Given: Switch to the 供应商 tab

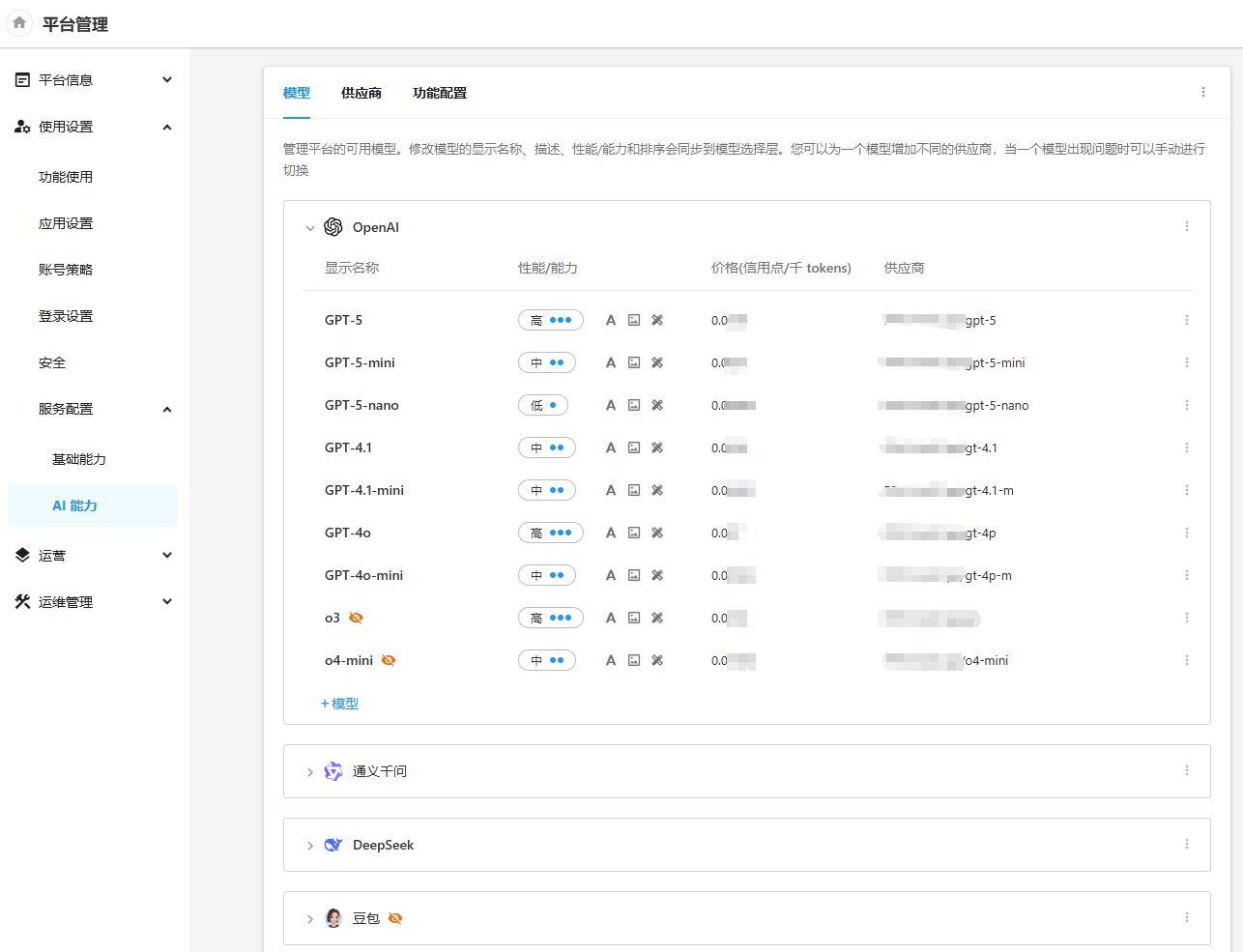Looking at the screenshot, I should tap(361, 93).
